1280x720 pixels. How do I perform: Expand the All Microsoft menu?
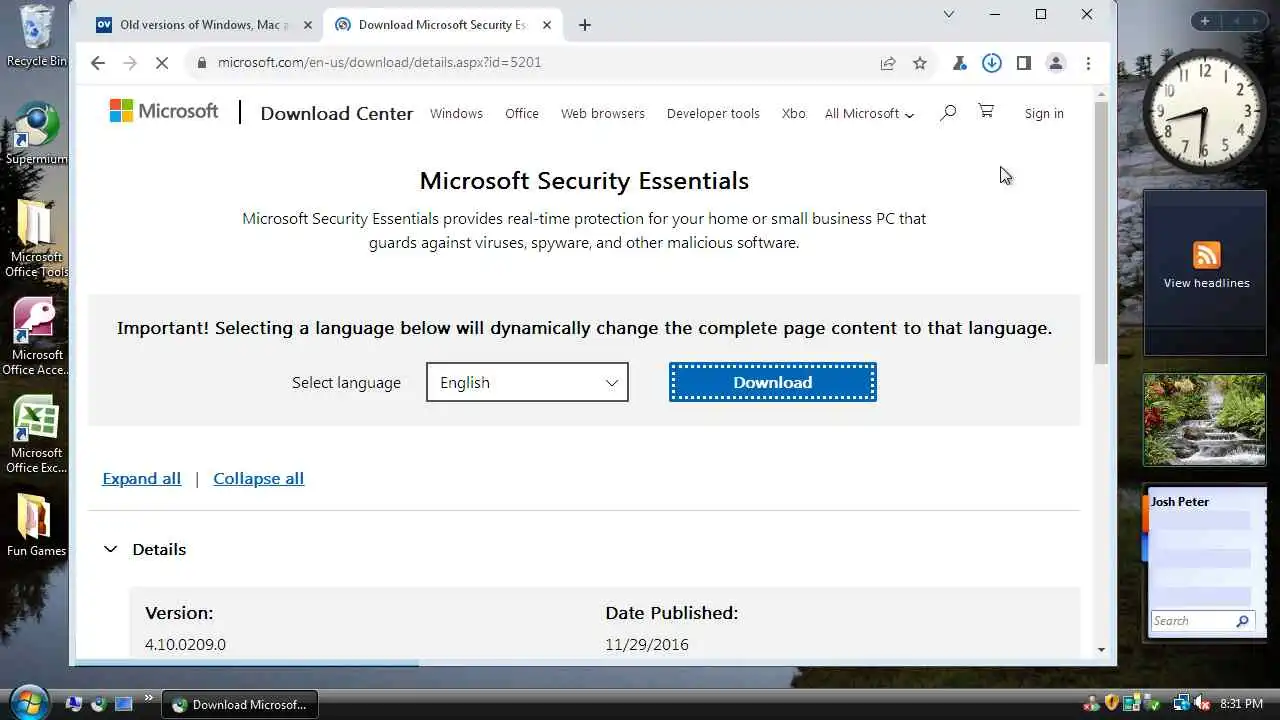coord(869,113)
